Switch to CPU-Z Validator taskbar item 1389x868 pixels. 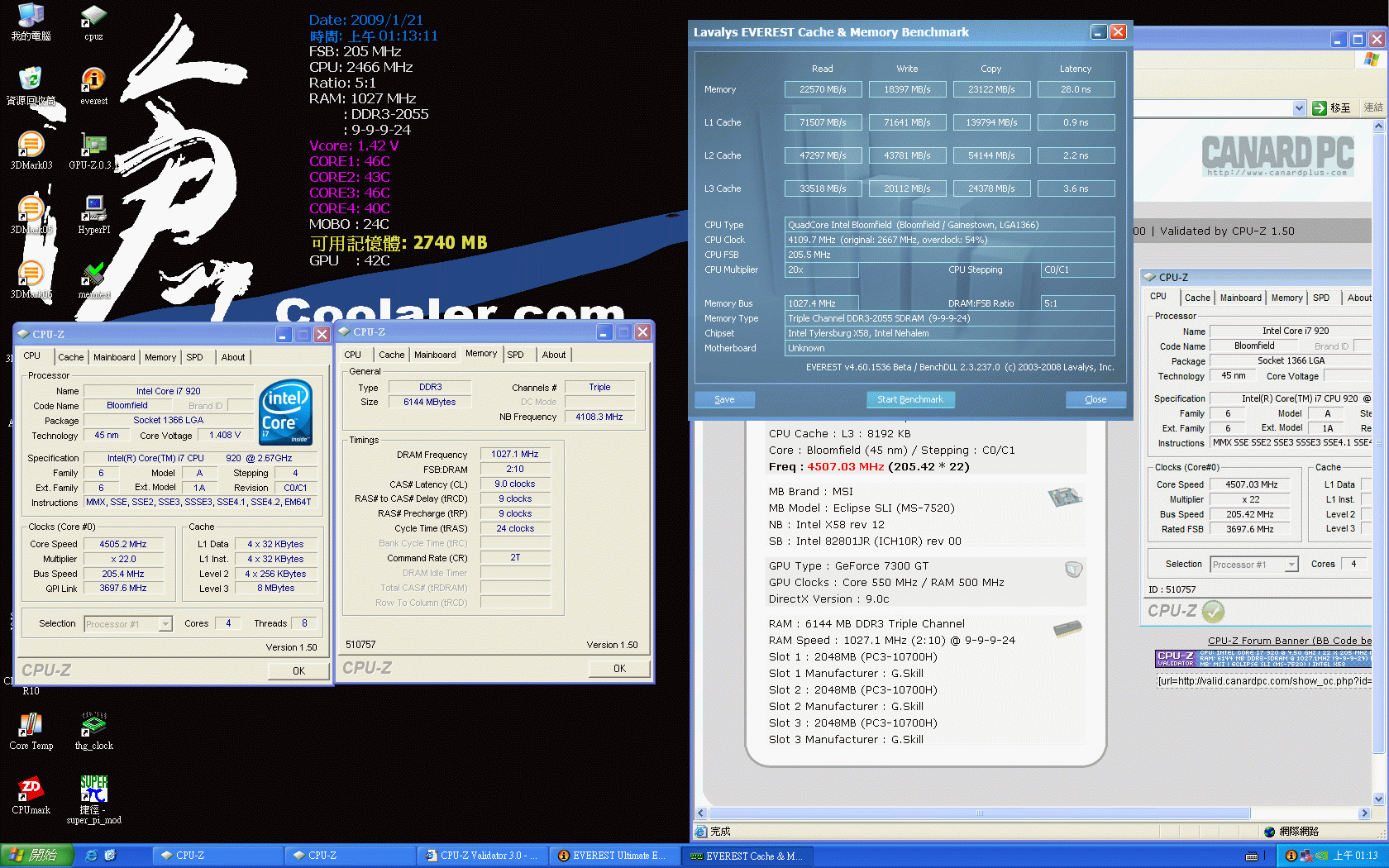click(482, 856)
